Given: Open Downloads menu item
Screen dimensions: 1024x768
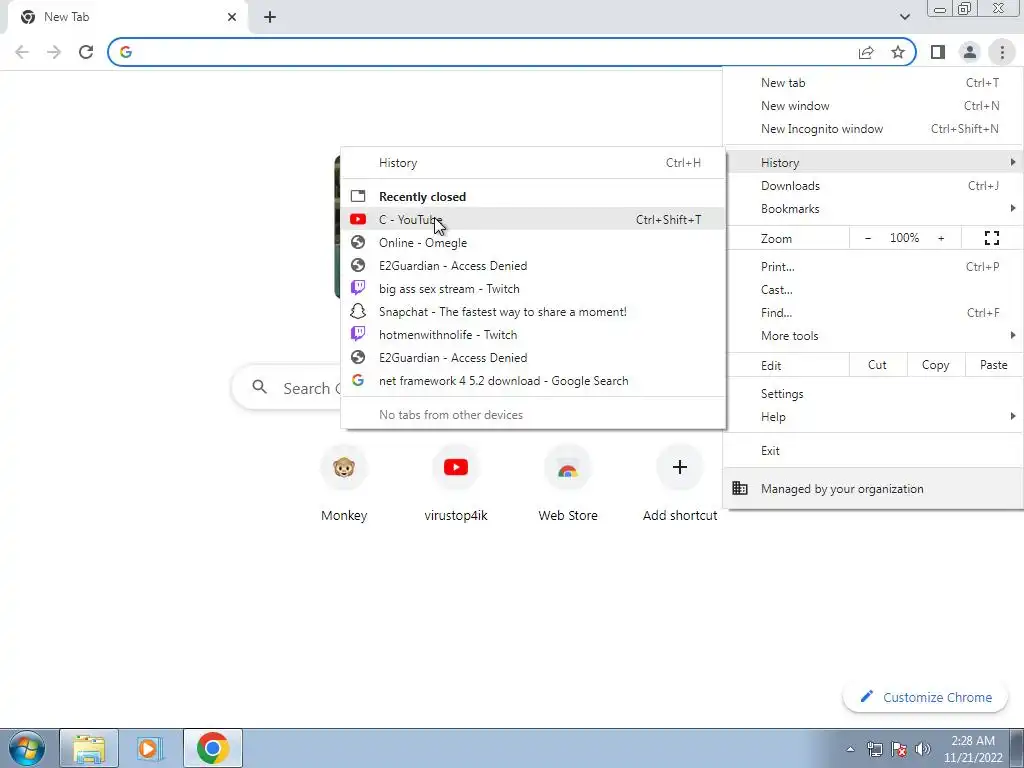Looking at the screenshot, I should tap(873, 185).
